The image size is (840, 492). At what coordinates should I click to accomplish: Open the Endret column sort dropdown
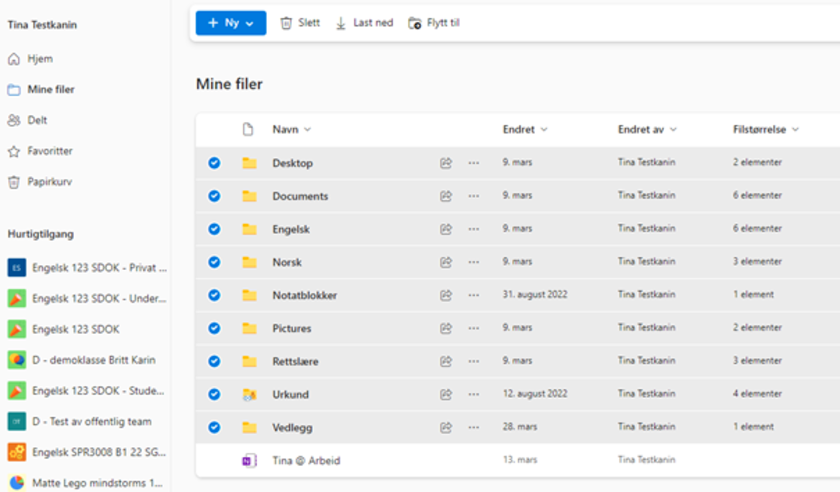coord(525,130)
